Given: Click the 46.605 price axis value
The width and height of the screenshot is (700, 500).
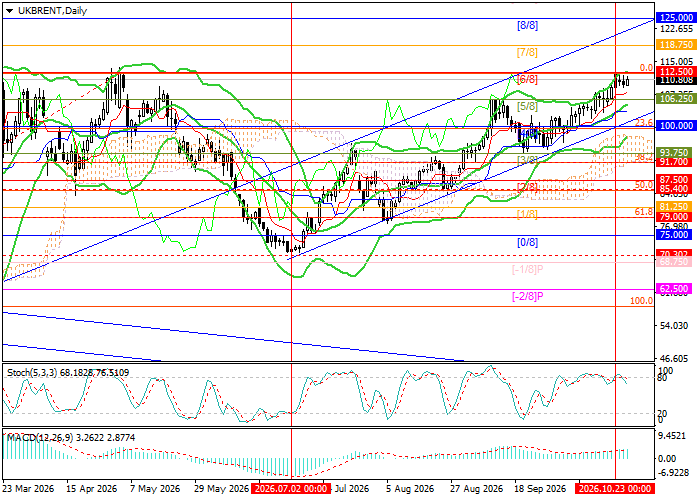Looking at the screenshot, I should (x=676, y=358).
